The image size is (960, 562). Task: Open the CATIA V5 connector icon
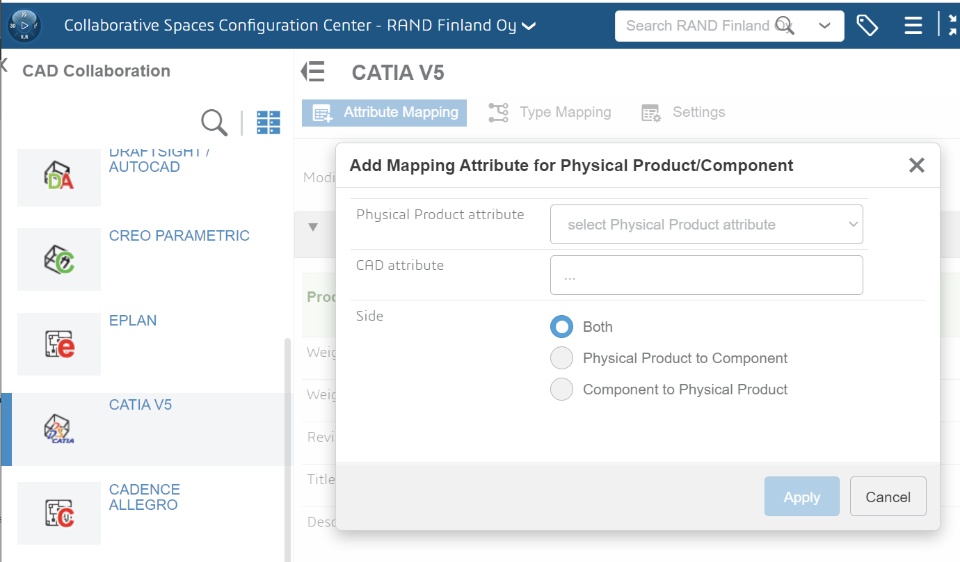click(59, 429)
